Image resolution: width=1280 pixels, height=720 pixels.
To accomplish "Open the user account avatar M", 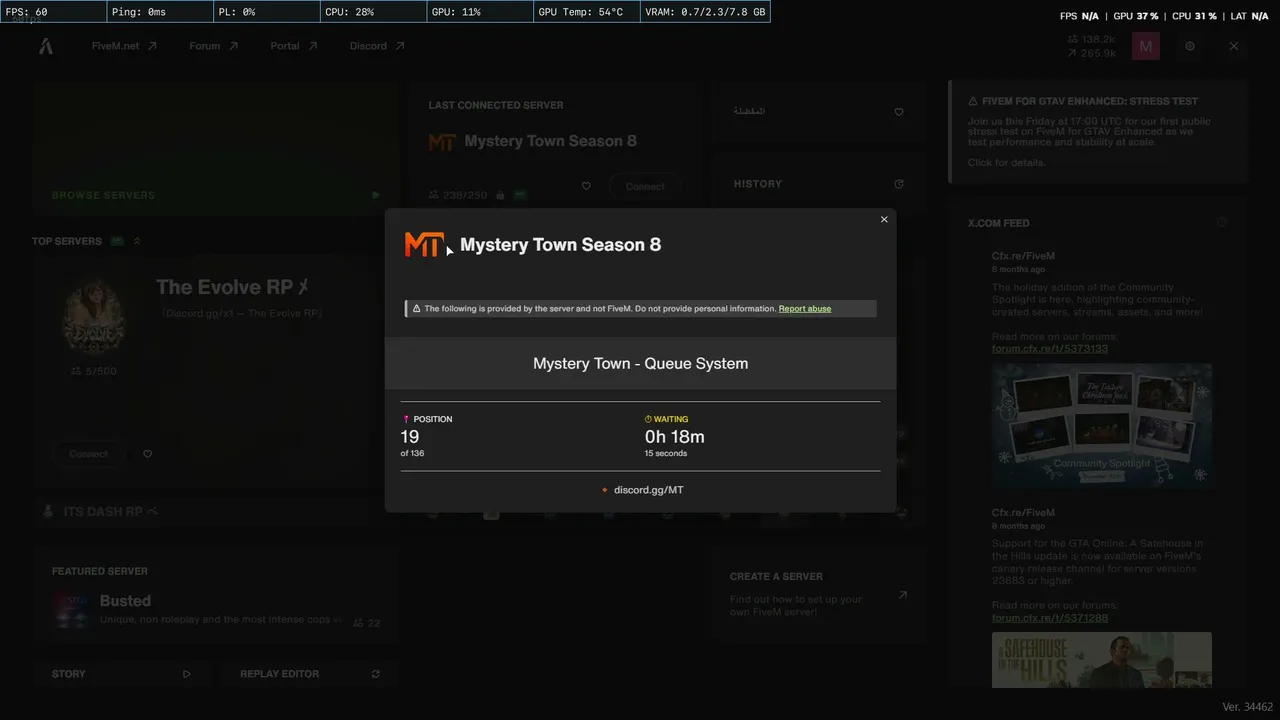I will (x=1146, y=46).
